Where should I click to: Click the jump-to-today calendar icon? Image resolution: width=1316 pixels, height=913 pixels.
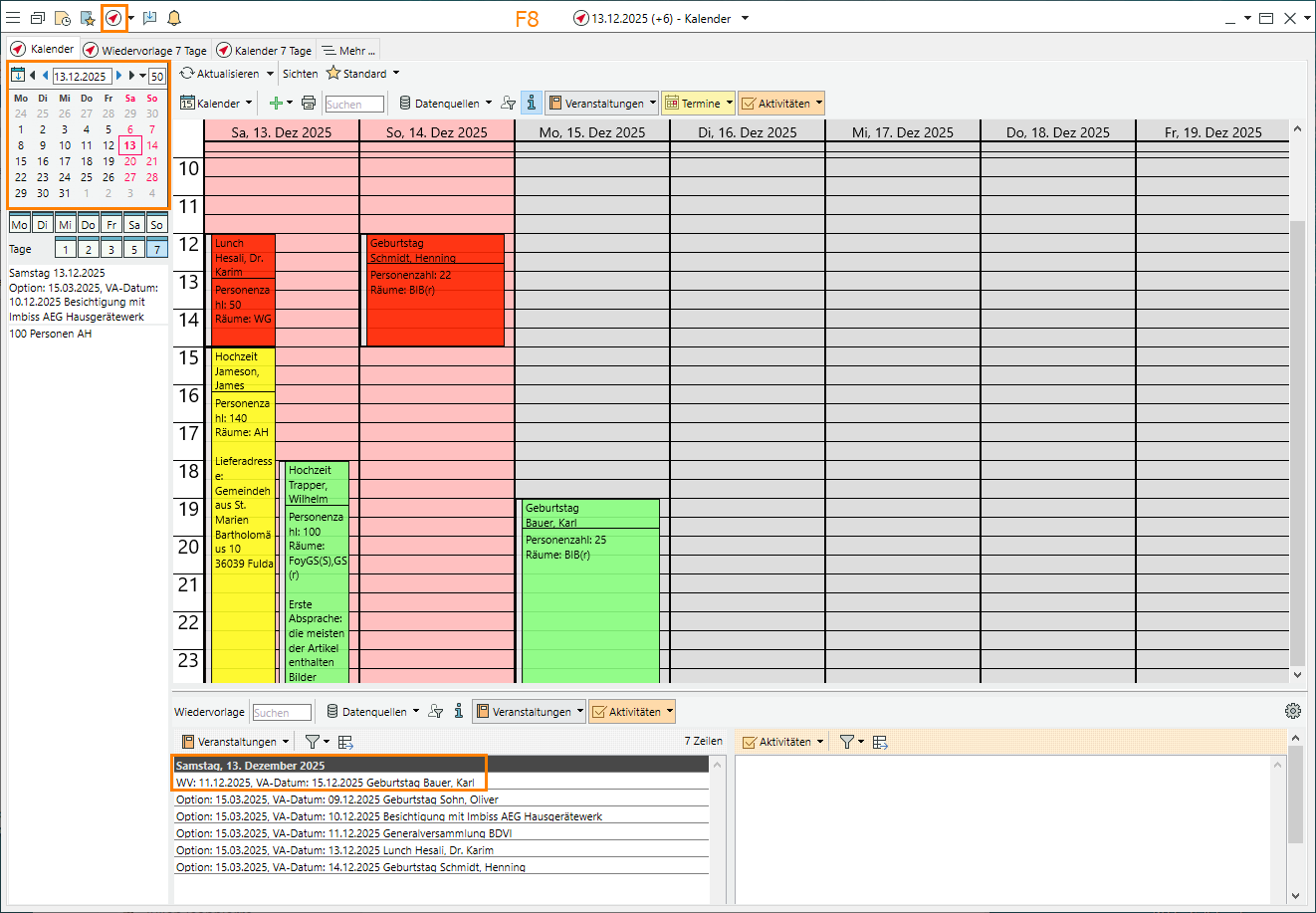(18, 76)
